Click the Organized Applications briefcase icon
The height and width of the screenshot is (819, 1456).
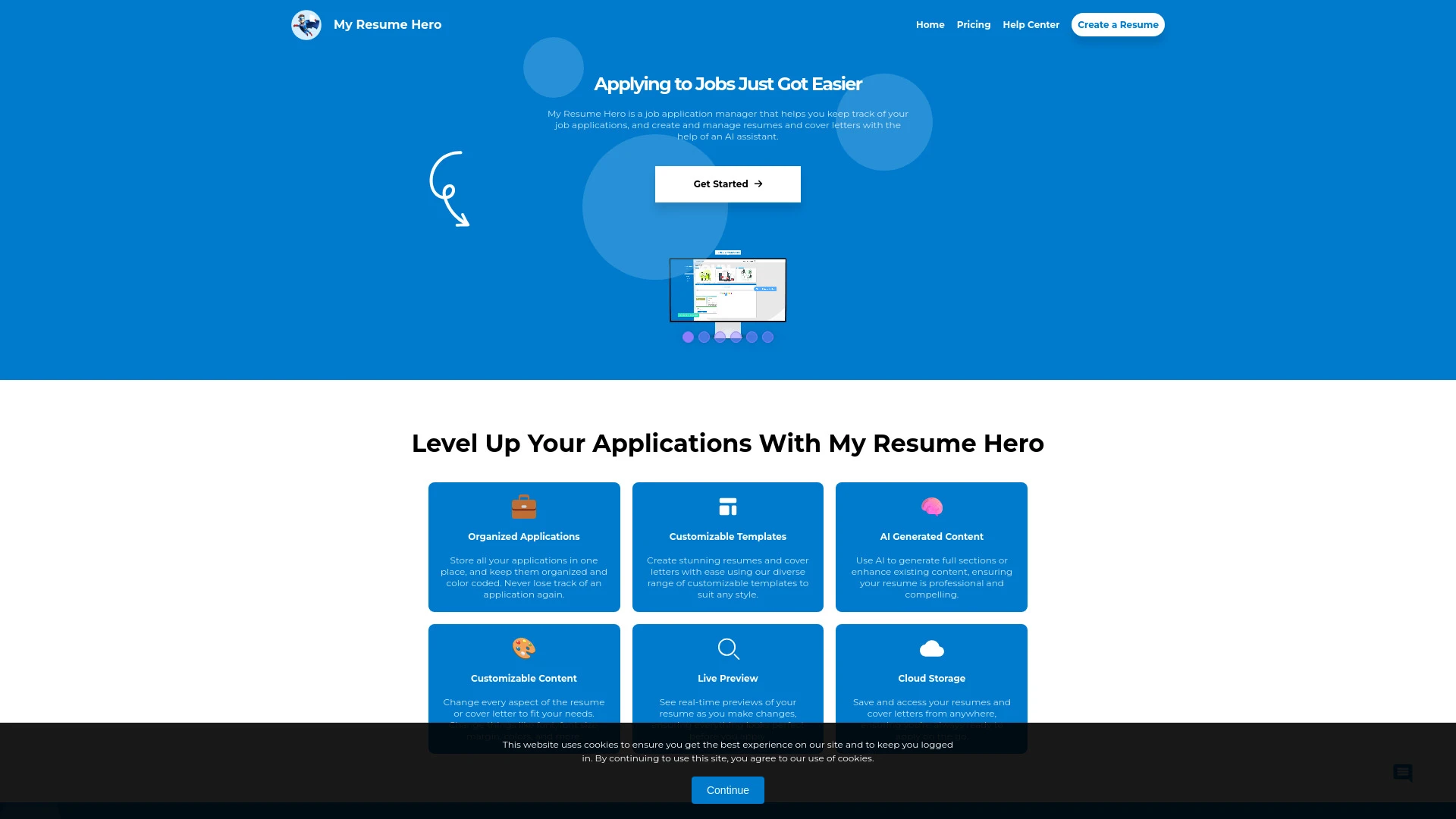(524, 507)
